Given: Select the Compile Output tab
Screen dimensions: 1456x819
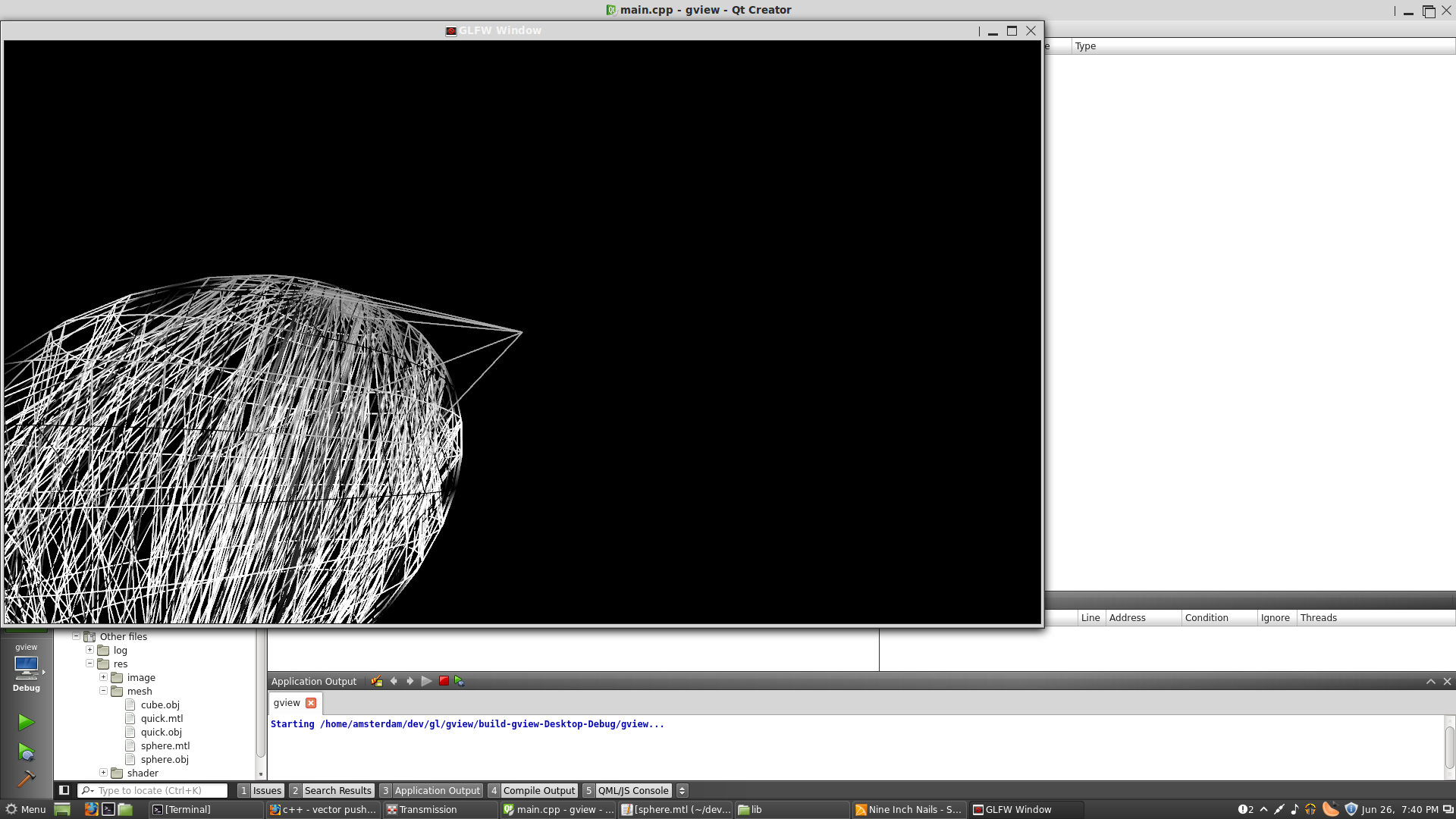Looking at the screenshot, I should pyautogui.click(x=539, y=790).
